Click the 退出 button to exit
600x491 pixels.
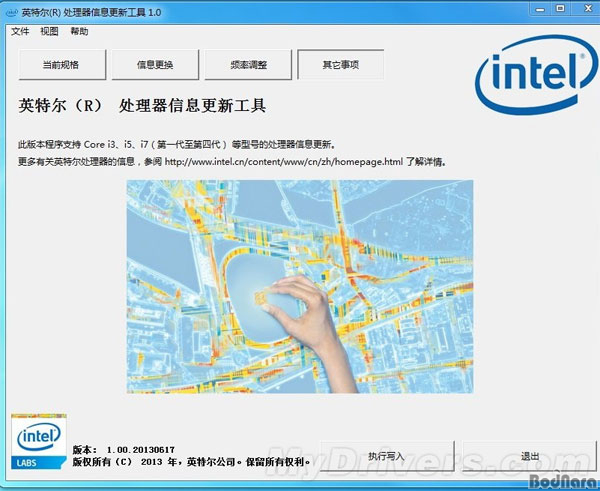(529, 456)
